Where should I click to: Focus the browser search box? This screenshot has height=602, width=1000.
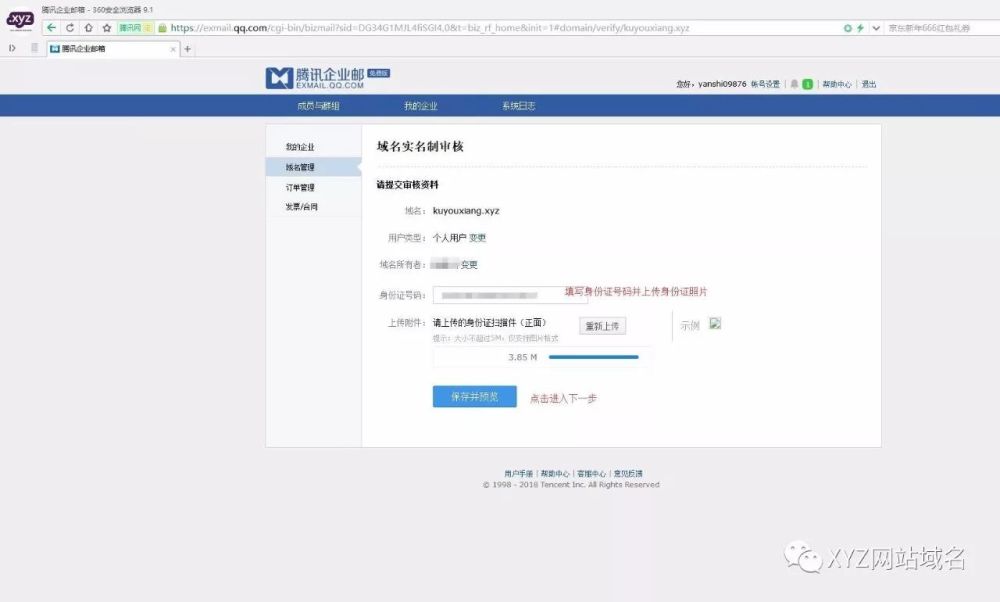pos(941,28)
